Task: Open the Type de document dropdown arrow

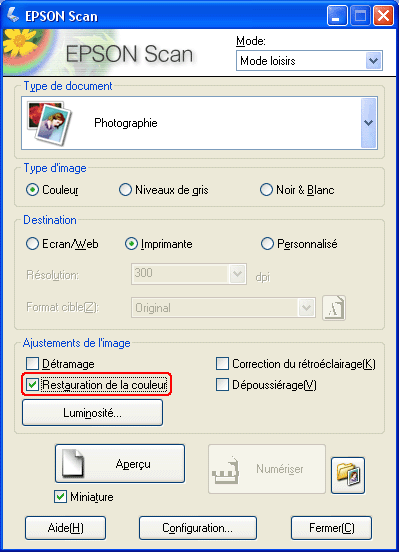Action: tap(369, 123)
